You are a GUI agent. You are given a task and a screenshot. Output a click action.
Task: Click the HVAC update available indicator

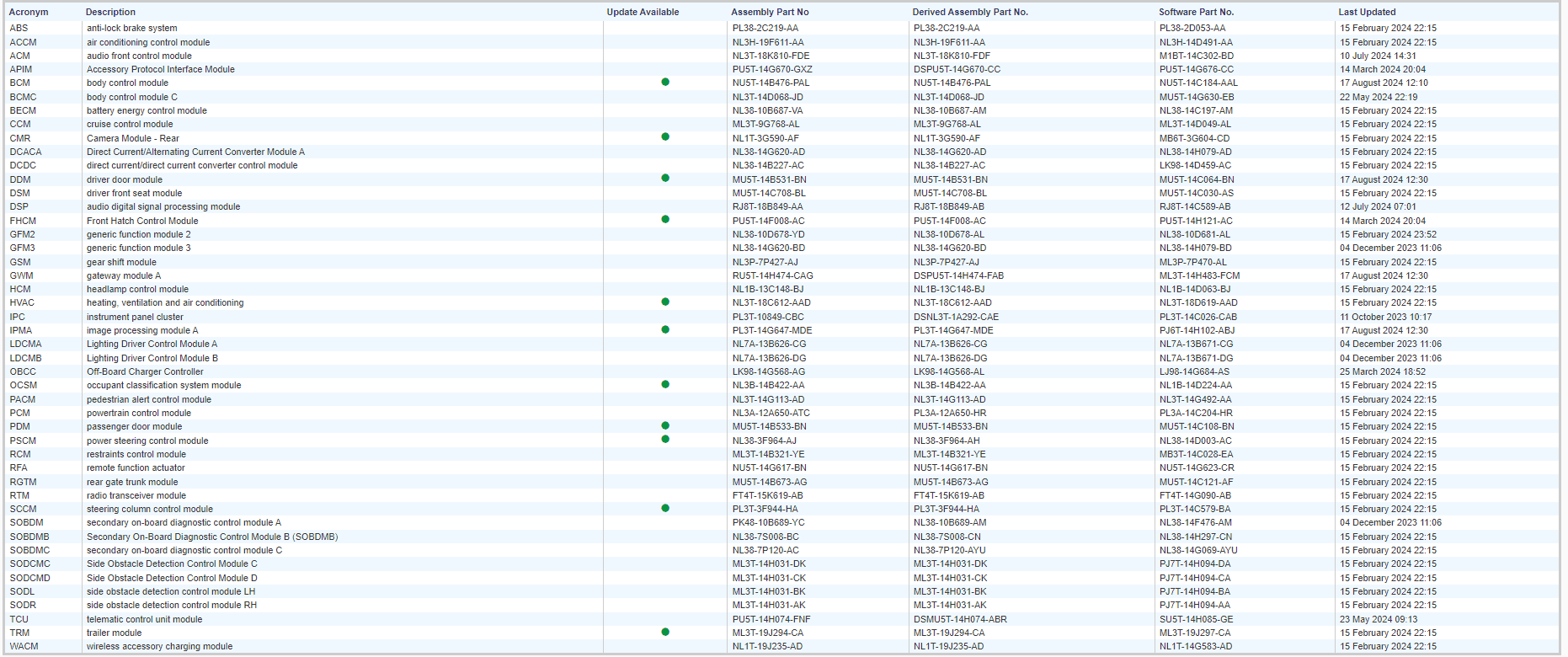pos(665,302)
